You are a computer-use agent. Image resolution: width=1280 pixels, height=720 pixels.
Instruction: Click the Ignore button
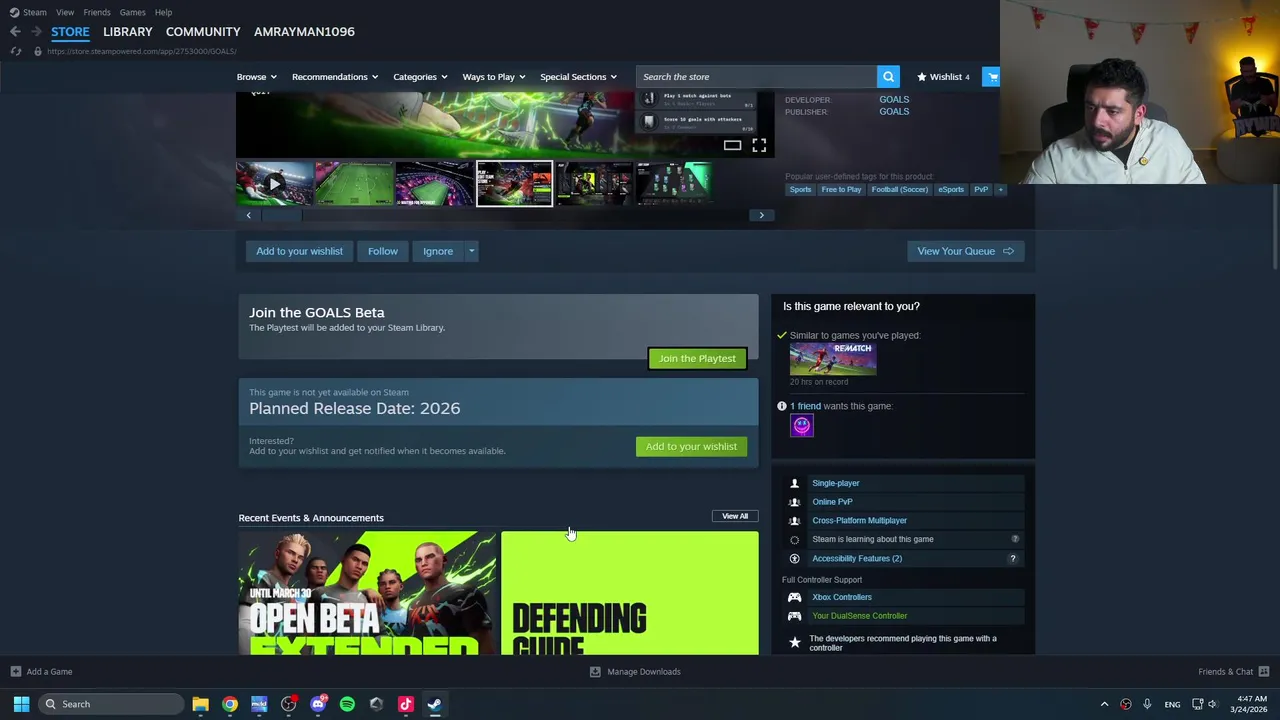437,251
